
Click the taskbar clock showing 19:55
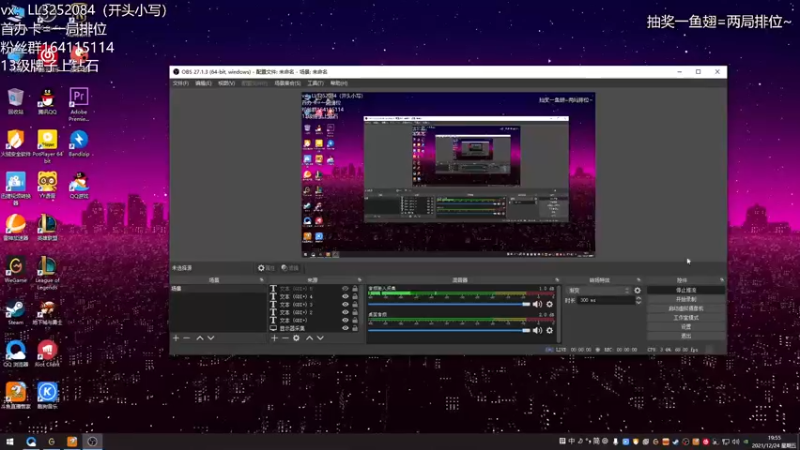pos(774,442)
